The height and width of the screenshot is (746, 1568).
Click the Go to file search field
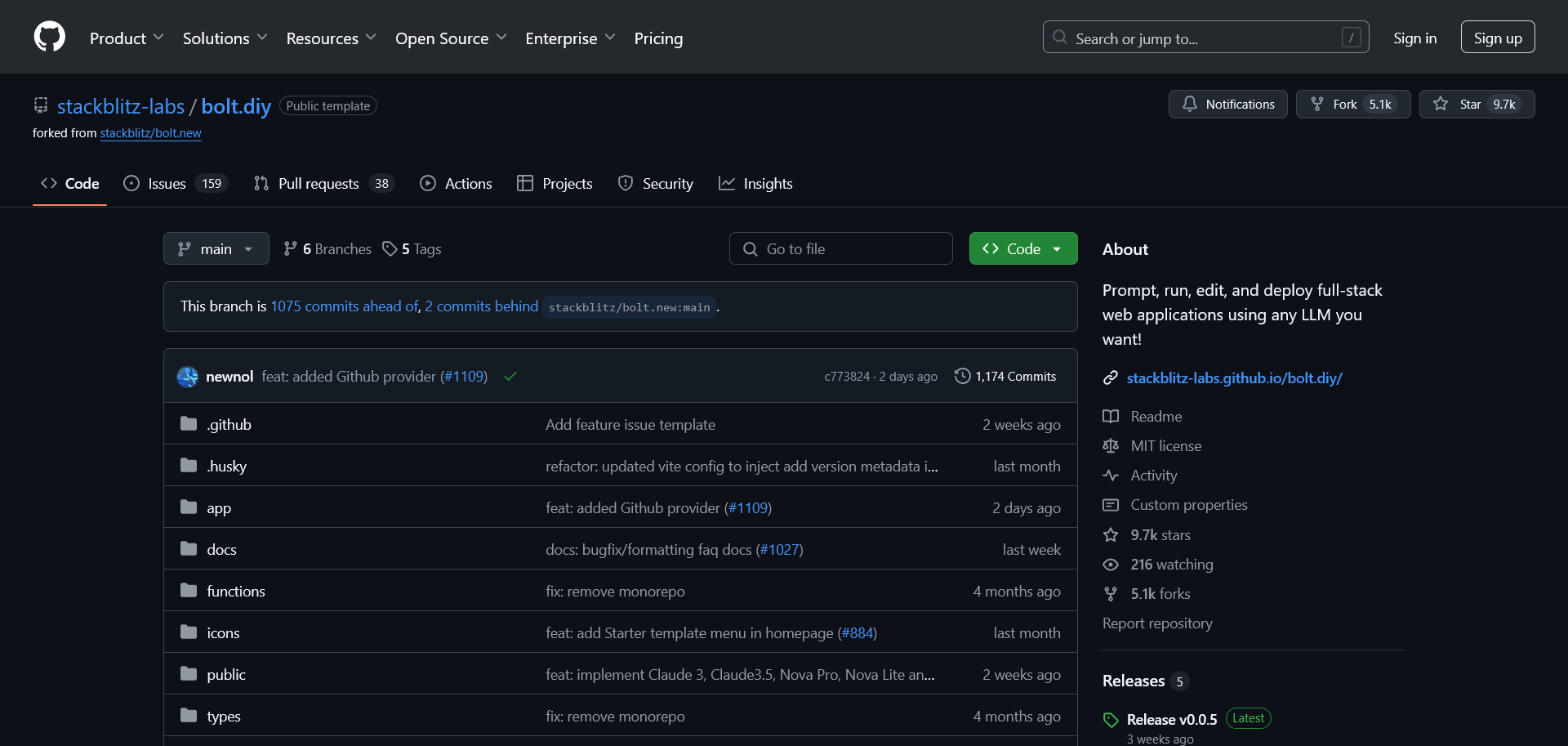841,249
